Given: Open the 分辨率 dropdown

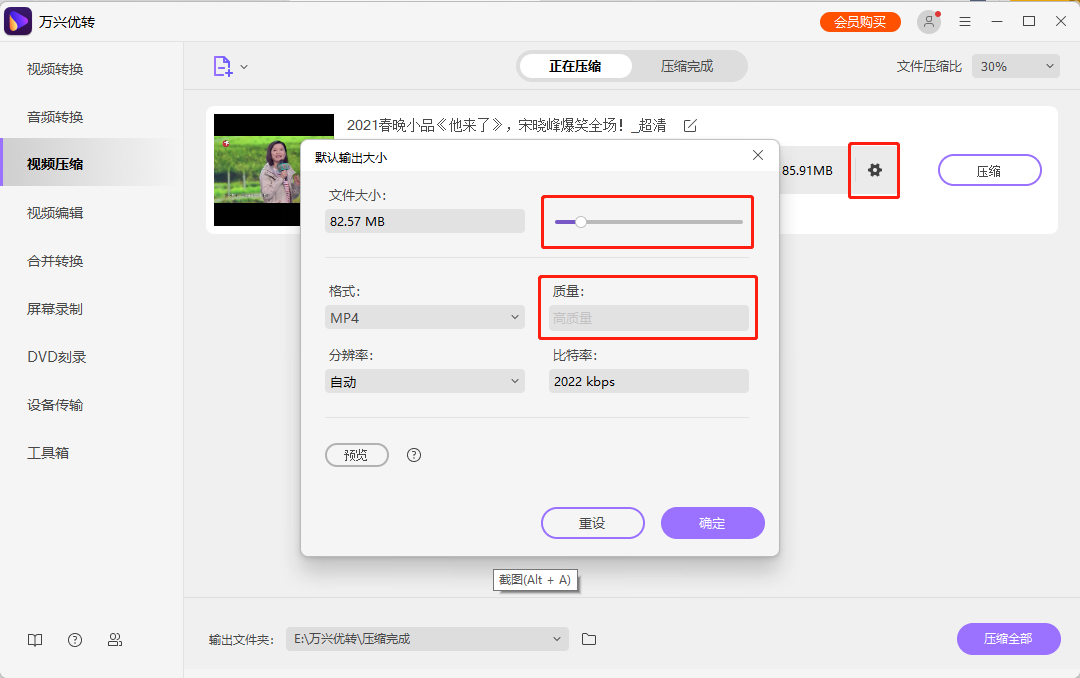Looking at the screenshot, I should (424, 381).
